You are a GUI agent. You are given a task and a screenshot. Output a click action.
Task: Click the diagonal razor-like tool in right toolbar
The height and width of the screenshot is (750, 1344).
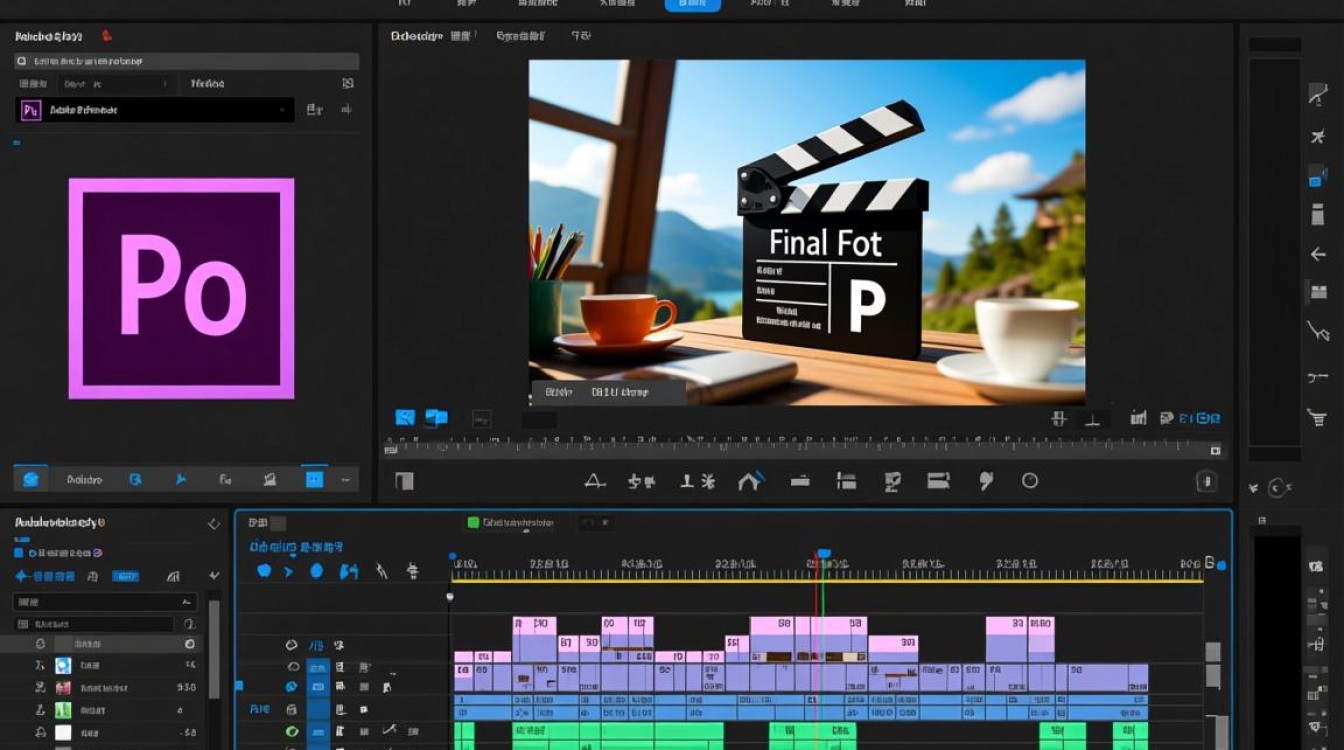pyautogui.click(x=1318, y=331)
